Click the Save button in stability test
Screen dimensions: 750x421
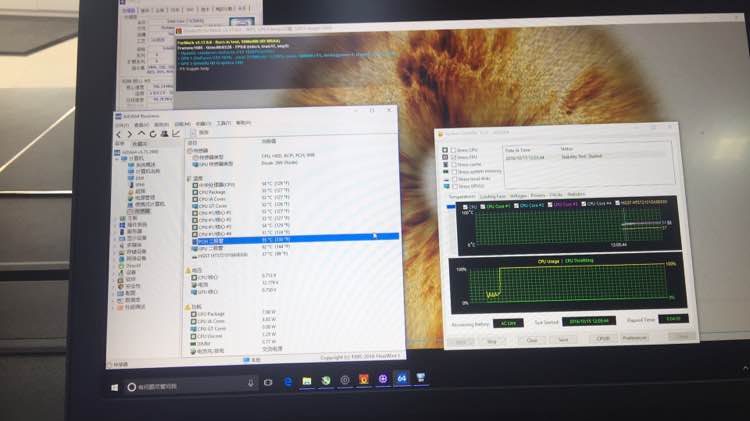pos(563,340)
